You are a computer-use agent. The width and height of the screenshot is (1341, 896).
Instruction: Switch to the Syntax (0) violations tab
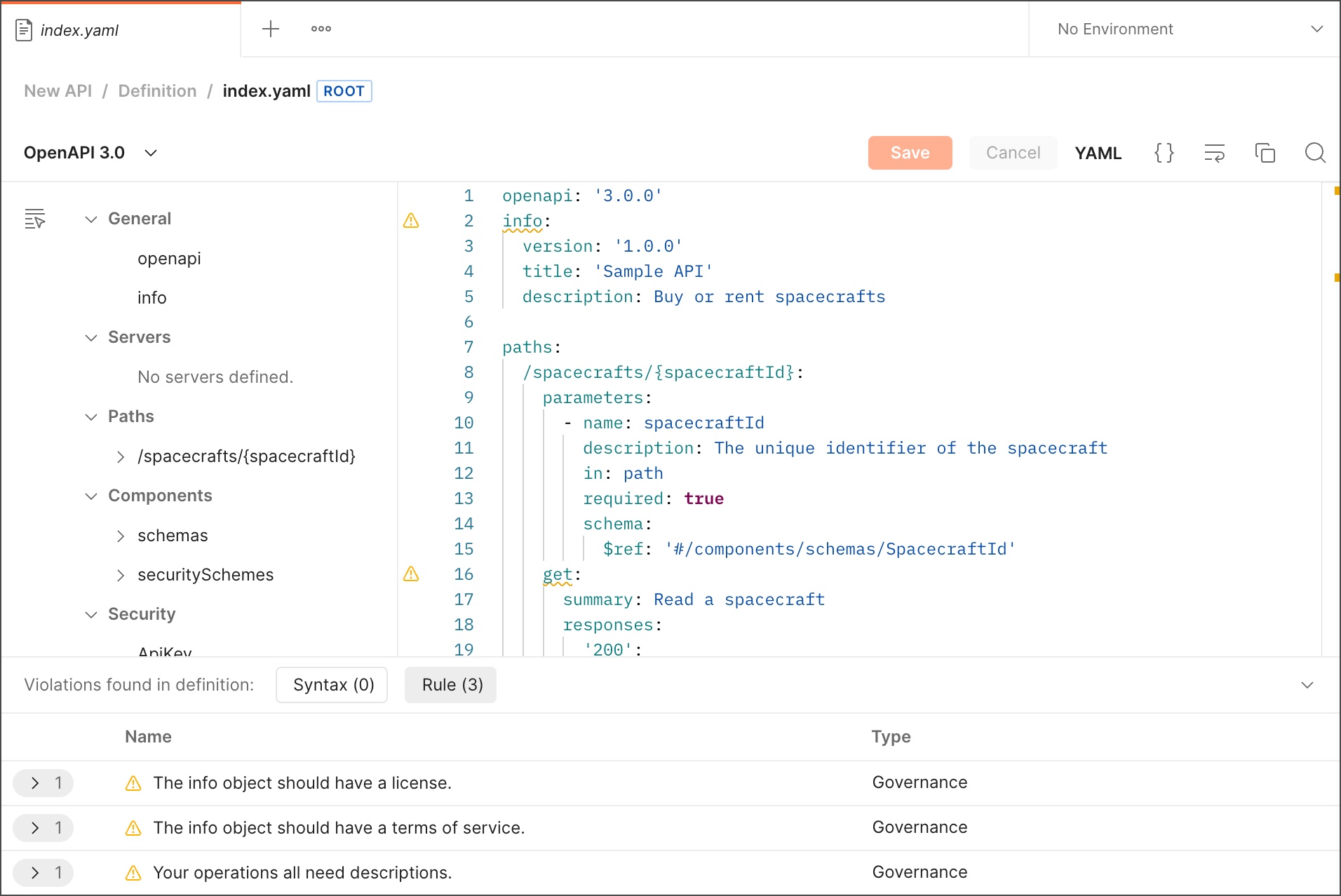pyautogui.click(x=331, y=684)
